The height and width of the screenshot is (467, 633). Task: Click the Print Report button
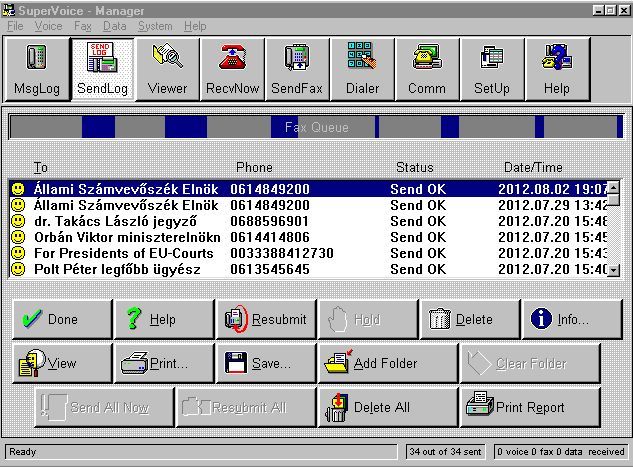point(530,407)
